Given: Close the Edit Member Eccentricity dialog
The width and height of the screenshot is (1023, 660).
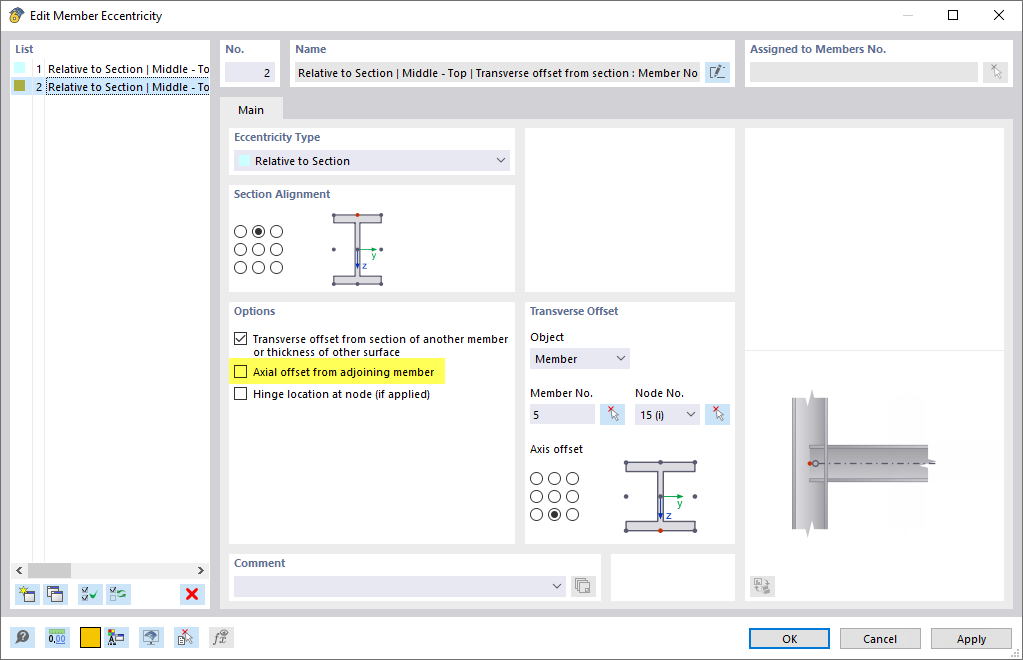Looking at the screenshot, I should [x=998, y=15].
